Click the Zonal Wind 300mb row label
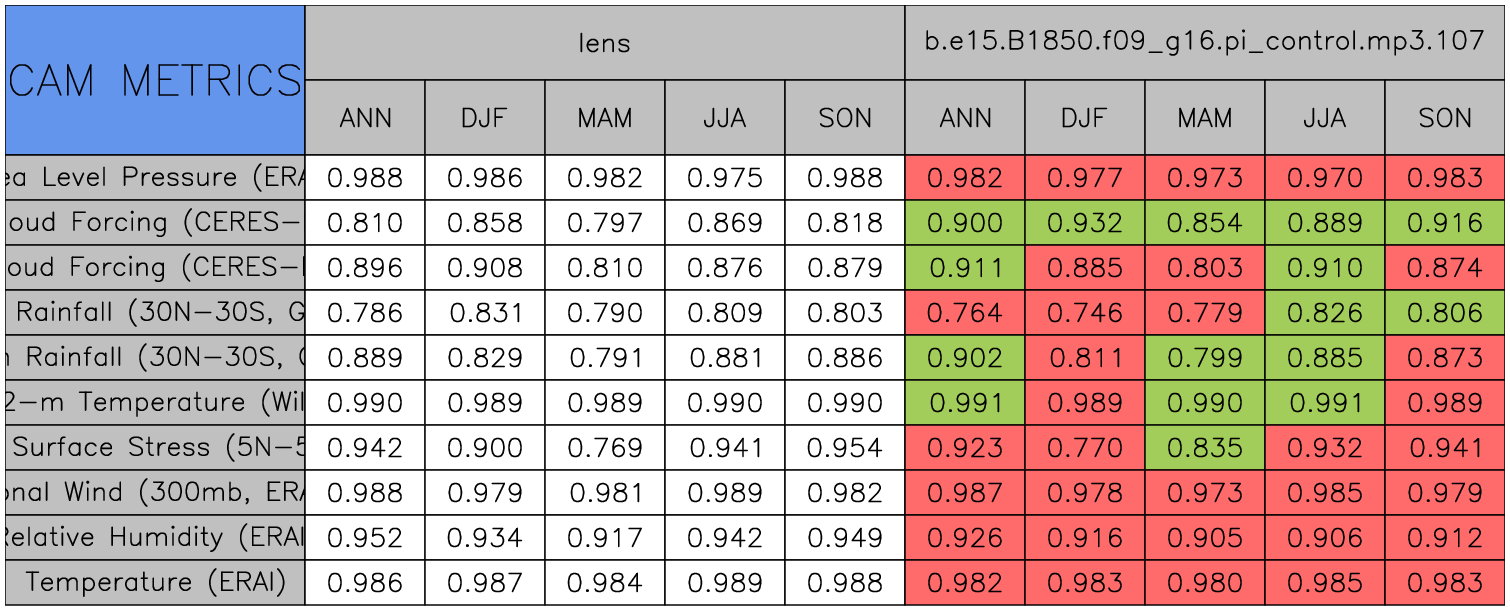Screen dimensions: 1510x611 (x=155, y=493)
